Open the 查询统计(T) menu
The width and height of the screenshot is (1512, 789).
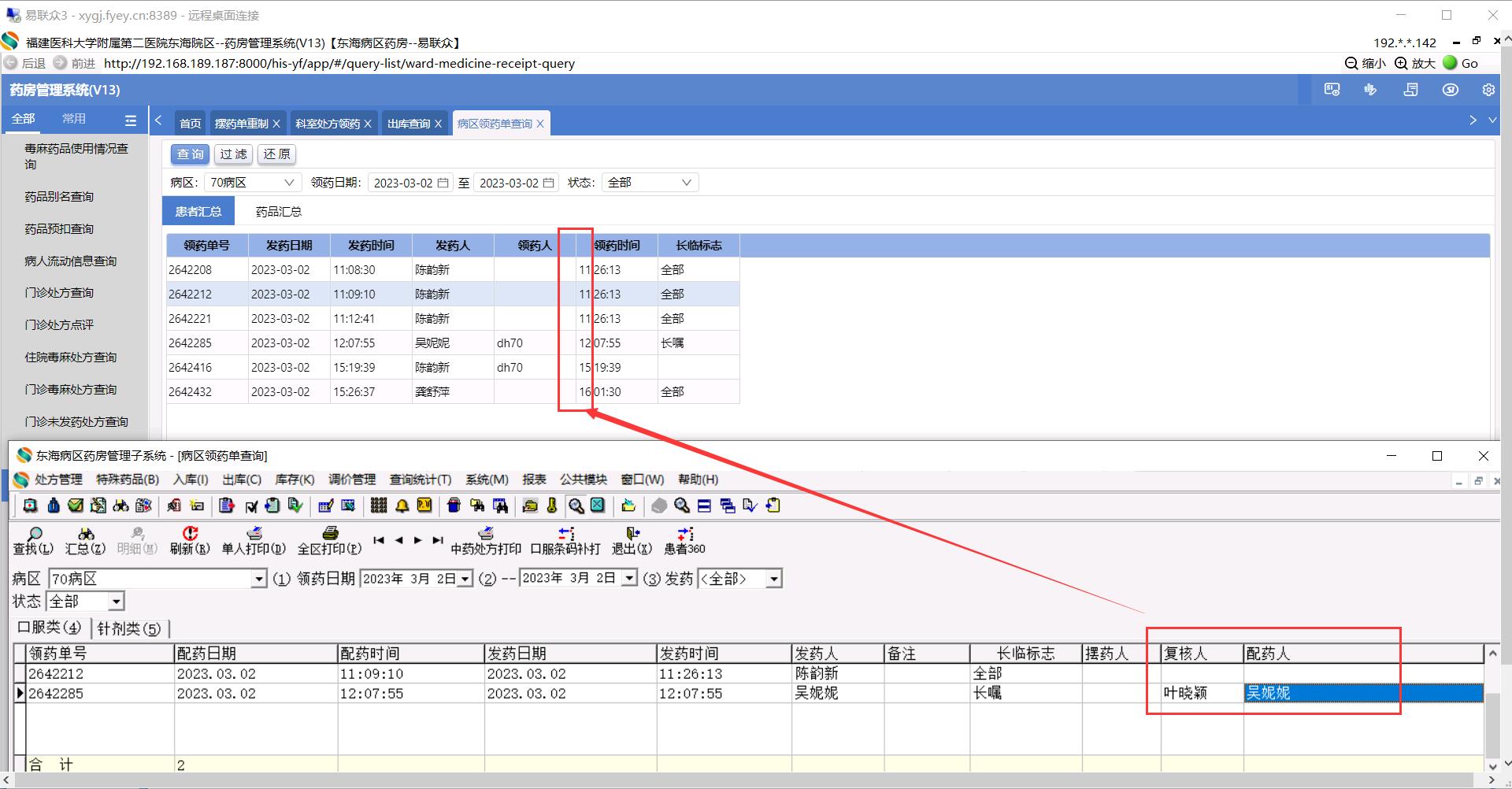[420, 480]
